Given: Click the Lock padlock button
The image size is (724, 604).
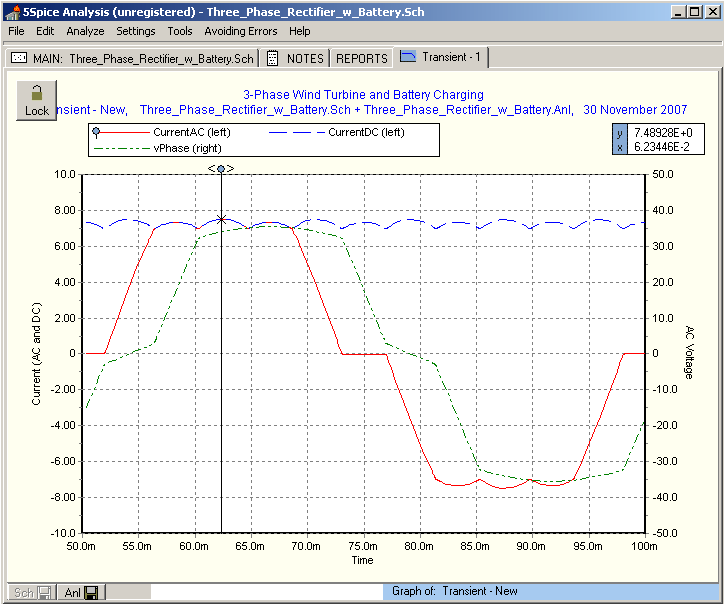Looking at the screenshot, I should point(36,100).
